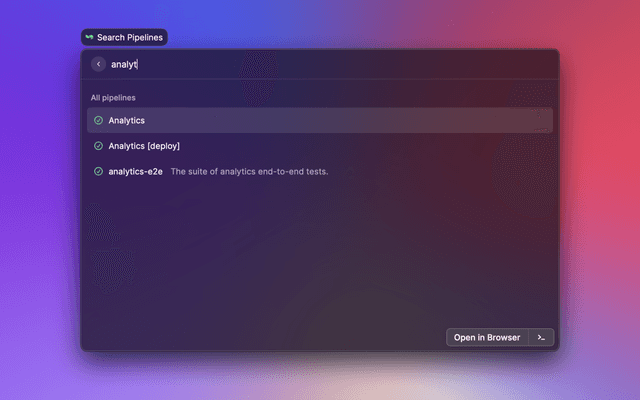Click the Open in Browser button
The image size is (640, 400).
click(487, 338)
